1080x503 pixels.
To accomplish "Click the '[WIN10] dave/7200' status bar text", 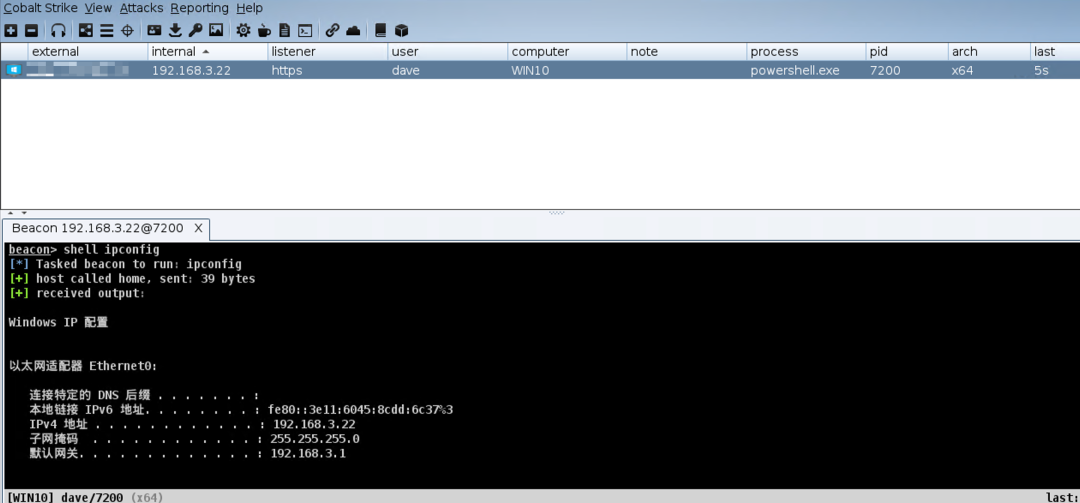I will click(65, 497).
